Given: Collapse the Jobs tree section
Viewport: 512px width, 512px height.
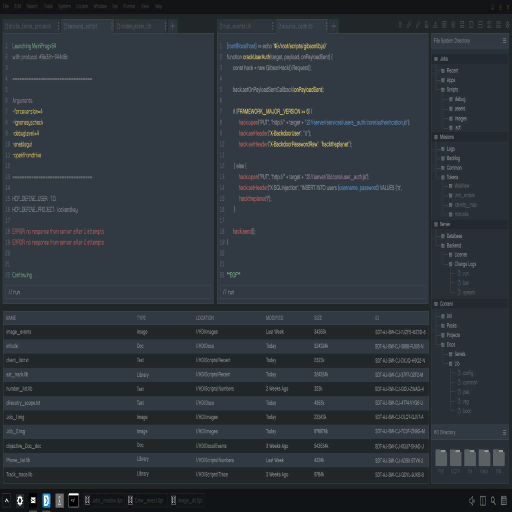Looking at the screenshot, I should [x=436, y=59].
